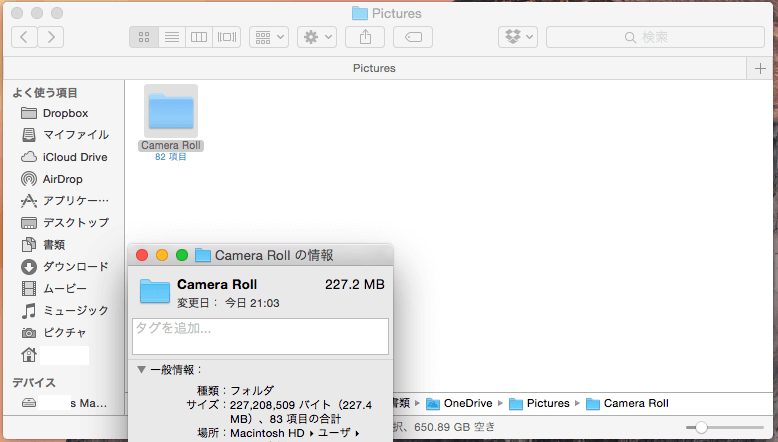This screenshot has height=442, width=778.
Task: Click the Edit Tags toolbar button
Action: click(413, 37)
